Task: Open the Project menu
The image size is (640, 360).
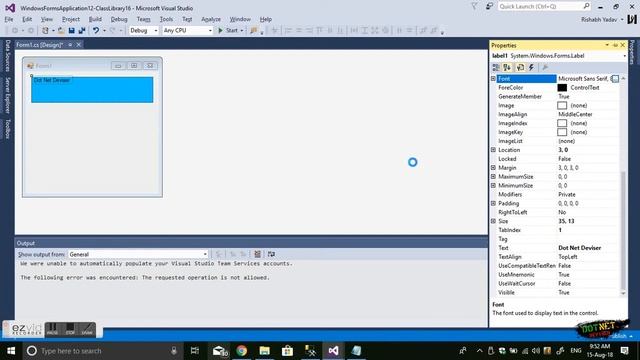Action: coord(71,19)
